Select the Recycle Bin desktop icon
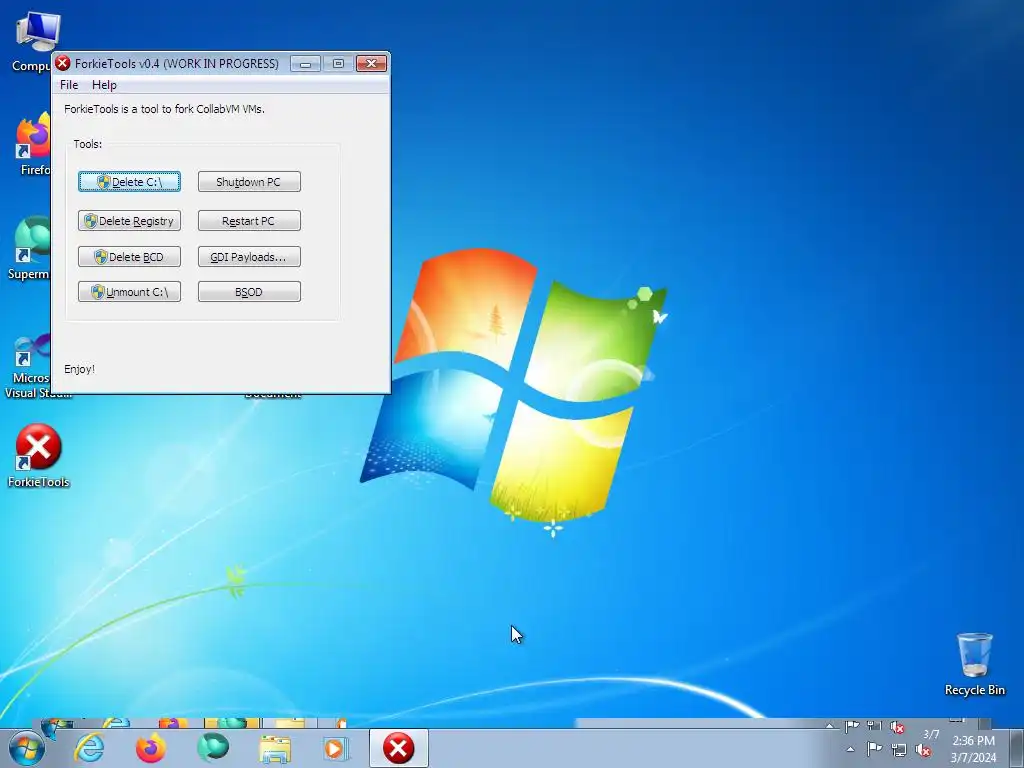Viewport: 1024px width, 768px height. pyautogui.click(x=974, y=664)
